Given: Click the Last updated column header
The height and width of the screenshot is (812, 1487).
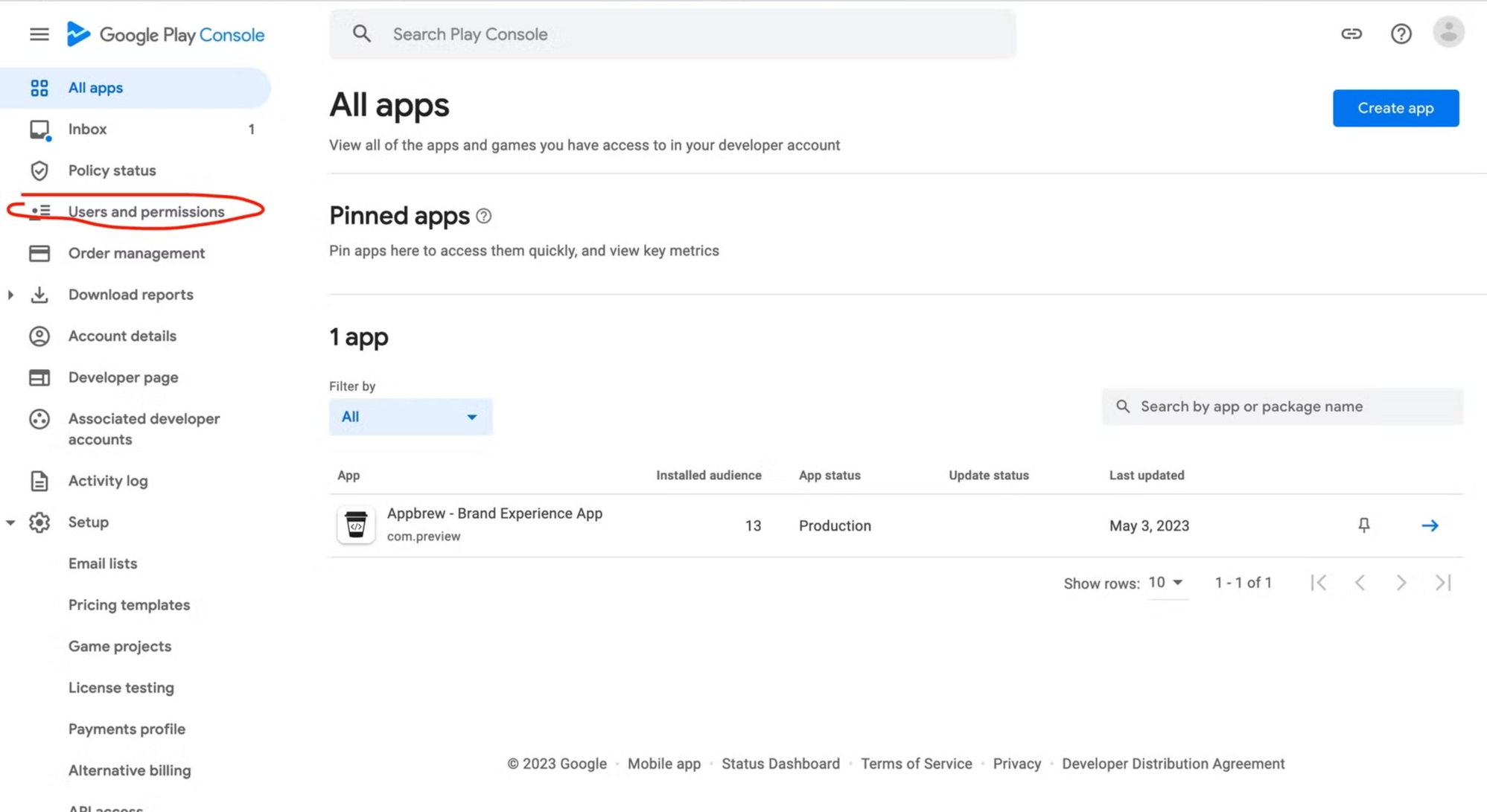Looking at the screenshot, I should (1146, 476).
